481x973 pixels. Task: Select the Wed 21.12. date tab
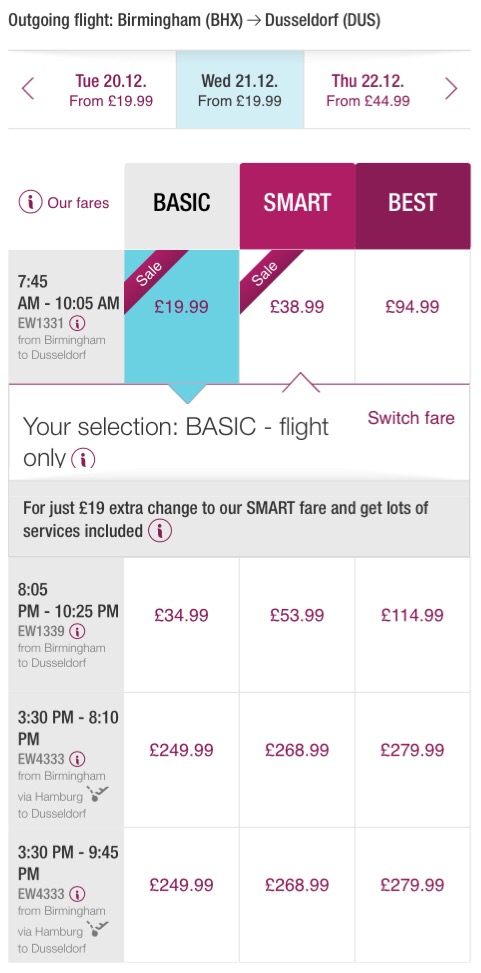pyautogui.click(x=240, y=90)
